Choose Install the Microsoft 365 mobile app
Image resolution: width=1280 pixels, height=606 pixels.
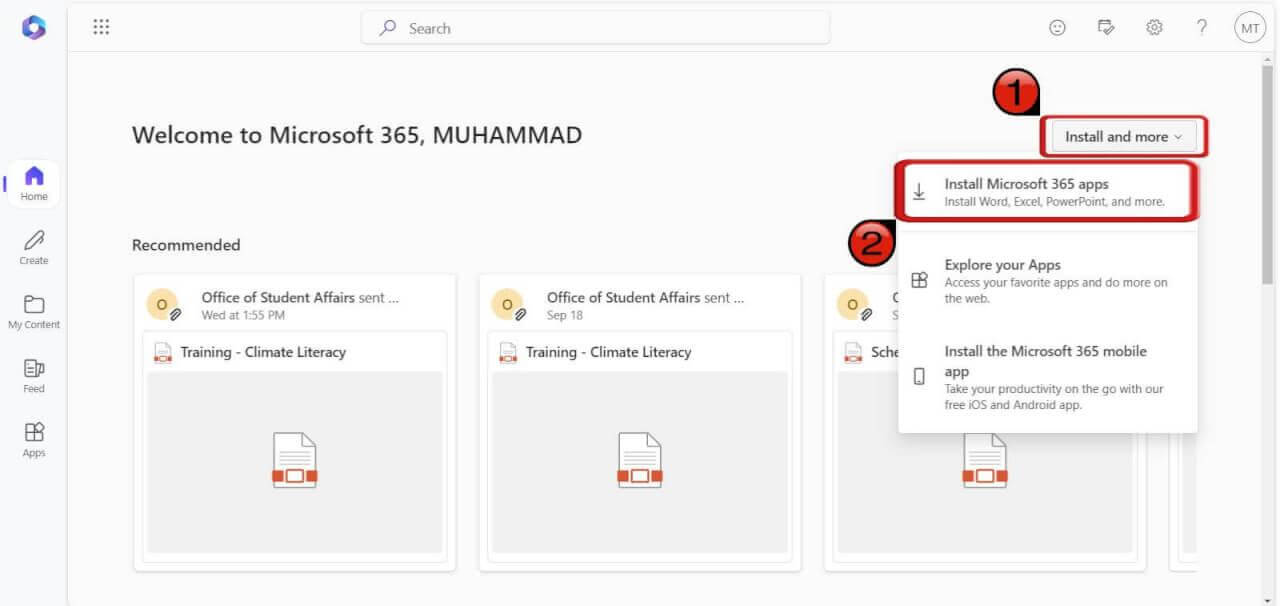coord(1048,378)
